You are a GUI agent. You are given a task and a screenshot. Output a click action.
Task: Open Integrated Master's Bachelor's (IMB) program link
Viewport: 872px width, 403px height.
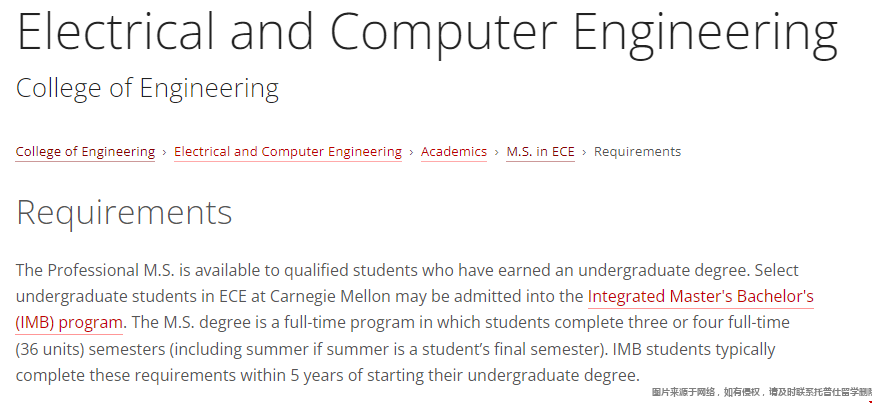pos(700,297)
